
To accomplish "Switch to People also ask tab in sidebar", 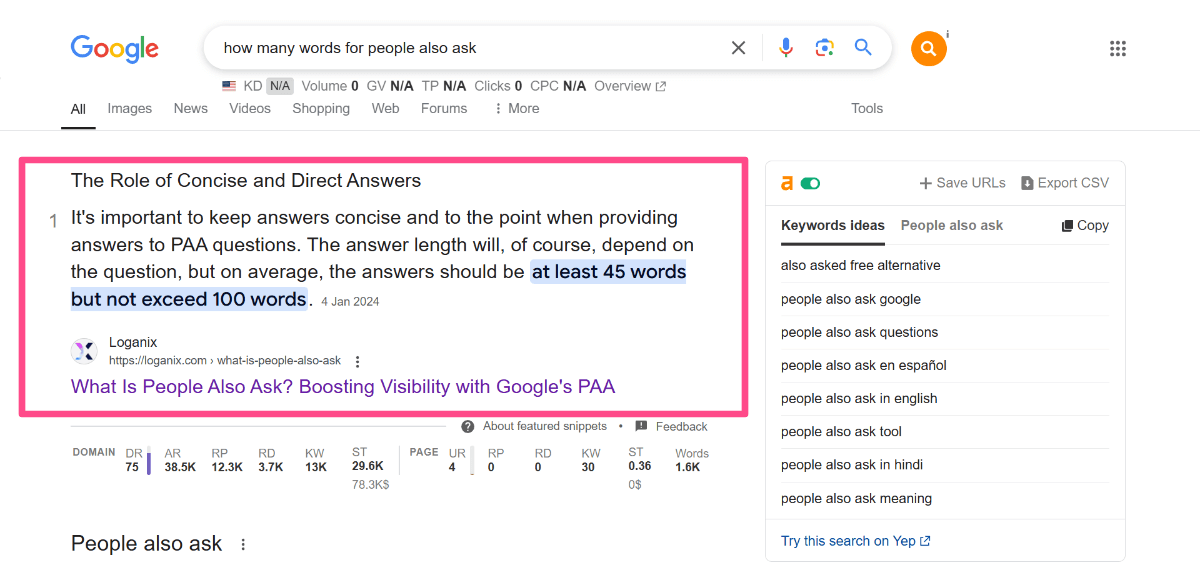I will (x=952, y=225).
